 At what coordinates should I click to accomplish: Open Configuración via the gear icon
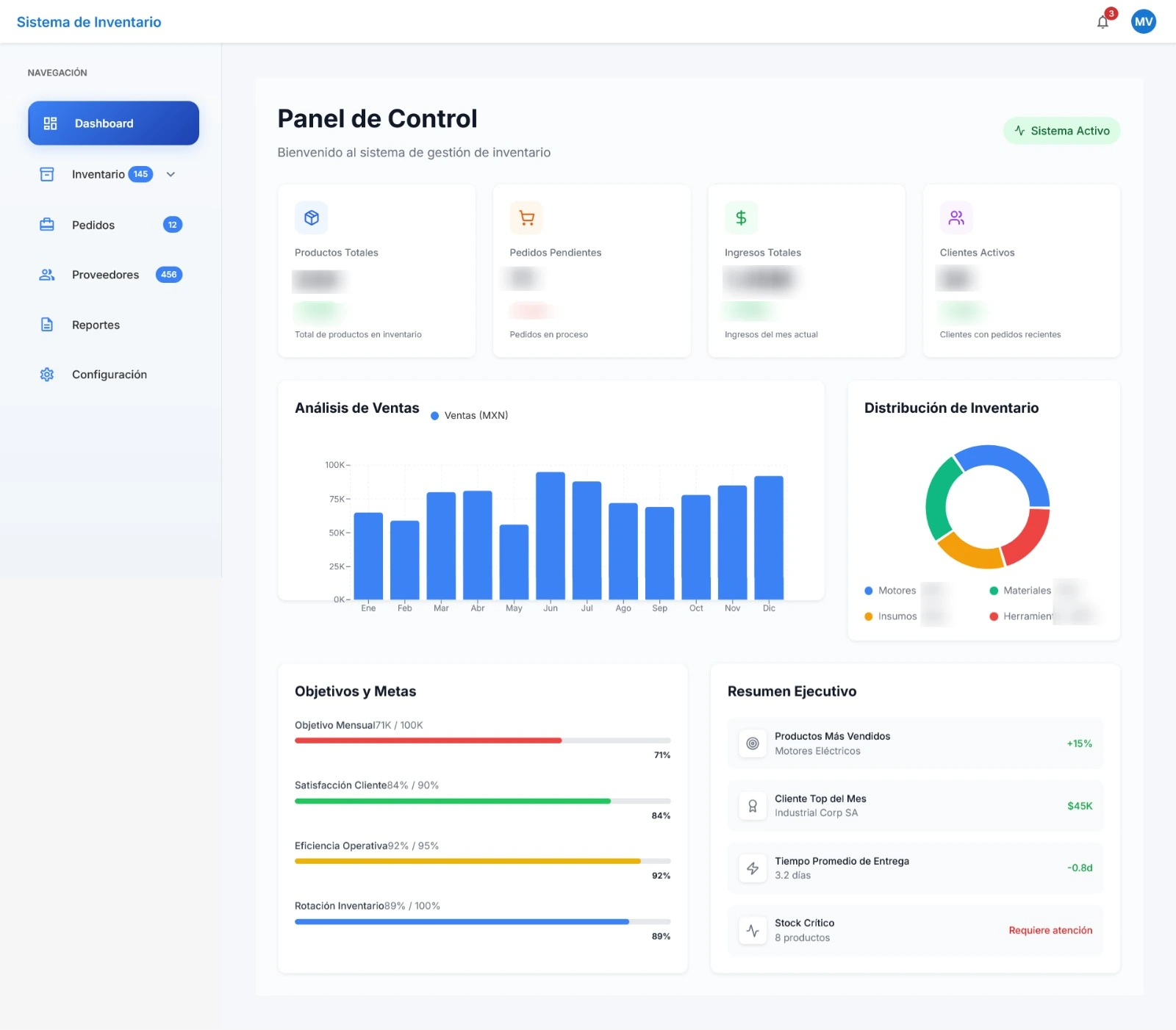coord(46,374)
